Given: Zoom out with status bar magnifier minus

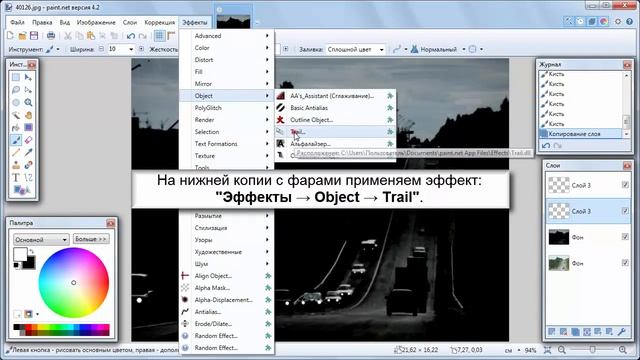Looking at the screenshot, I should (562, 350).
